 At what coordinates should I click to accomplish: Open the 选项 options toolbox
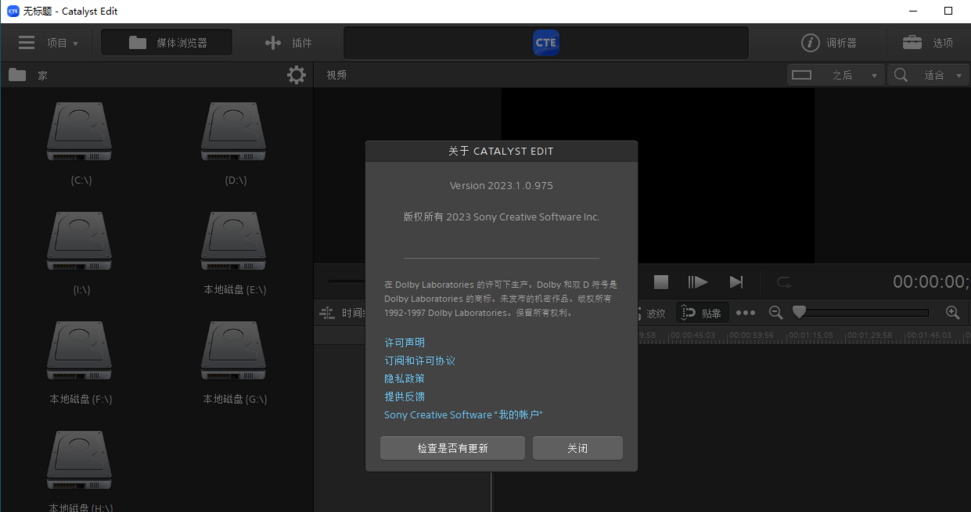click(928, 43)
